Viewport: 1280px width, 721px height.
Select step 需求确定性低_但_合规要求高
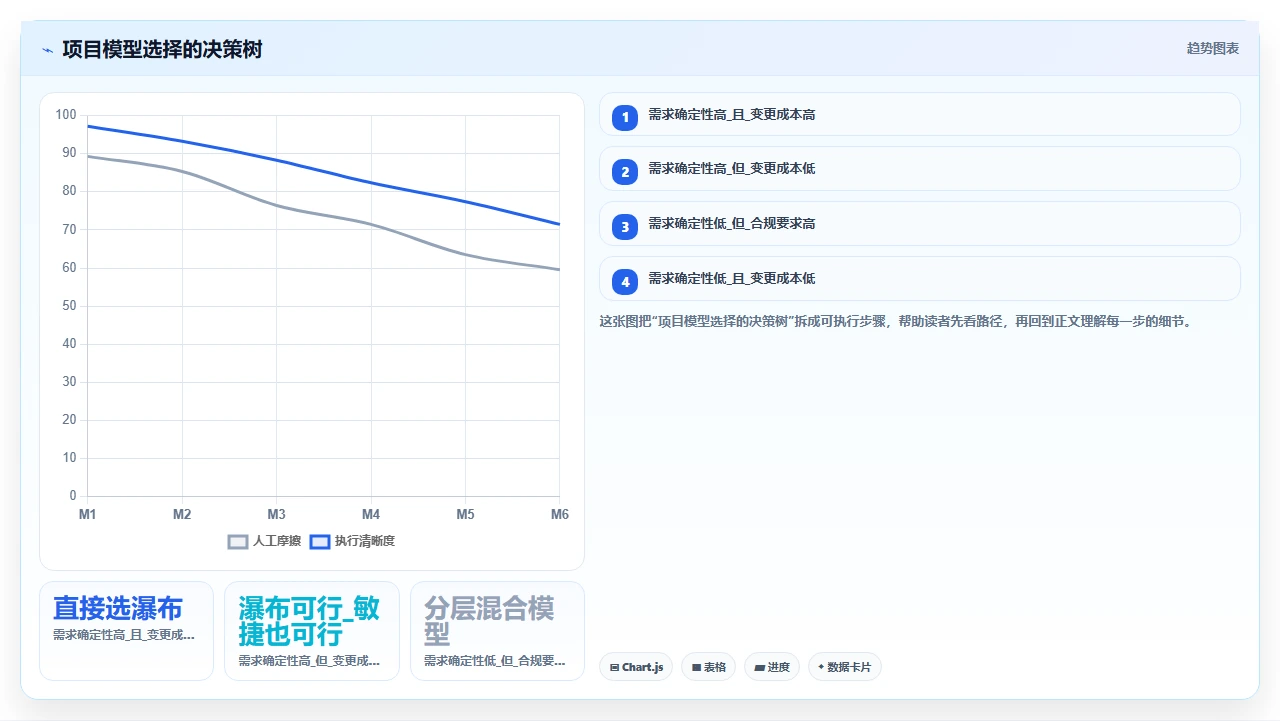(x=920, y=224)
